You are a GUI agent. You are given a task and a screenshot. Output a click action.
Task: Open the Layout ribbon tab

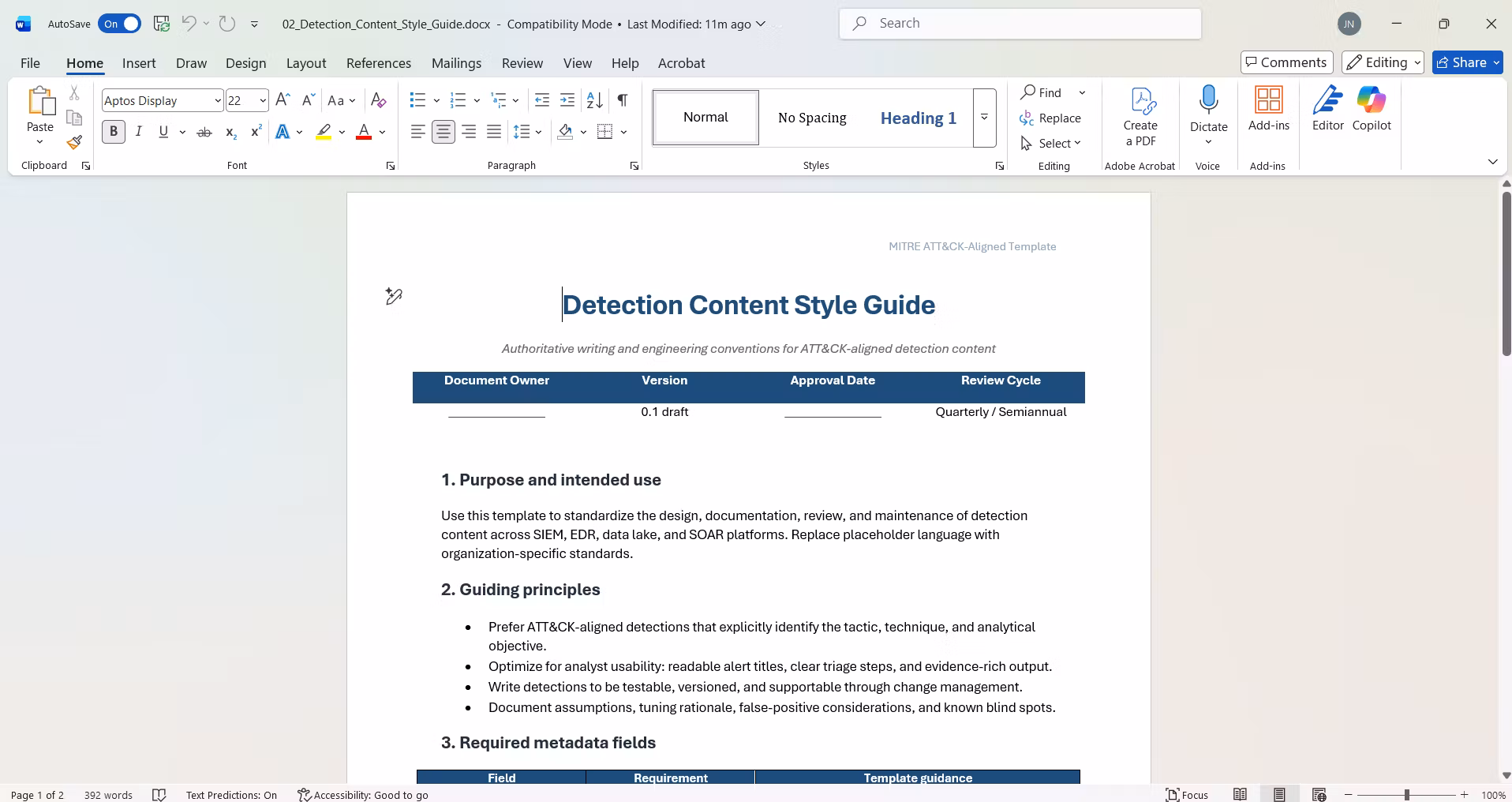pyautogui.click(x=306, y=63)
